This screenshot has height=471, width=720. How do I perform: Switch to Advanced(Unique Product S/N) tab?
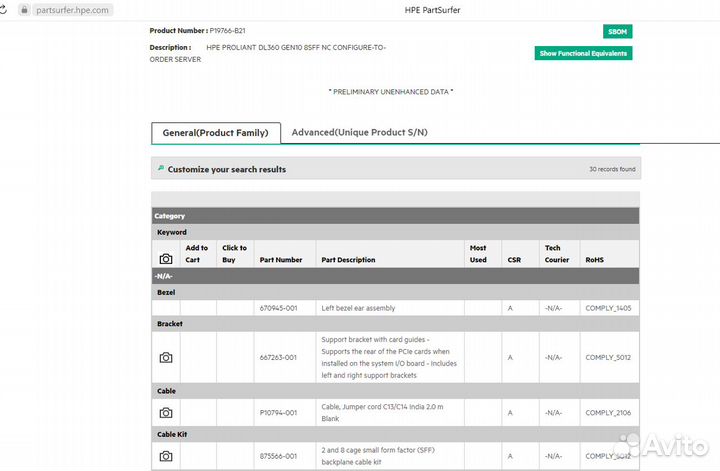pyautogui.click(x=360, y=133)
